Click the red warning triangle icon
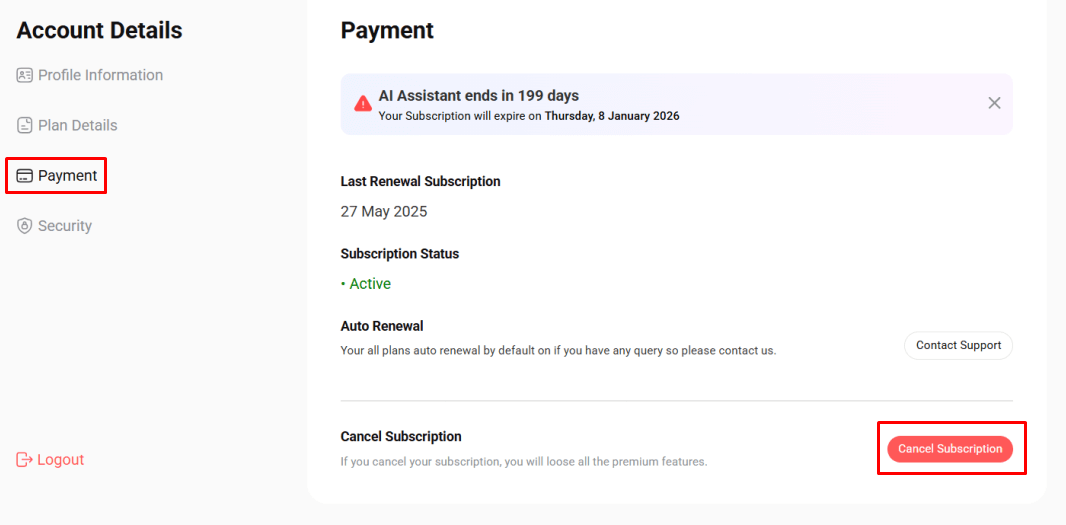 pyautogui.click(x=363, y=103)
